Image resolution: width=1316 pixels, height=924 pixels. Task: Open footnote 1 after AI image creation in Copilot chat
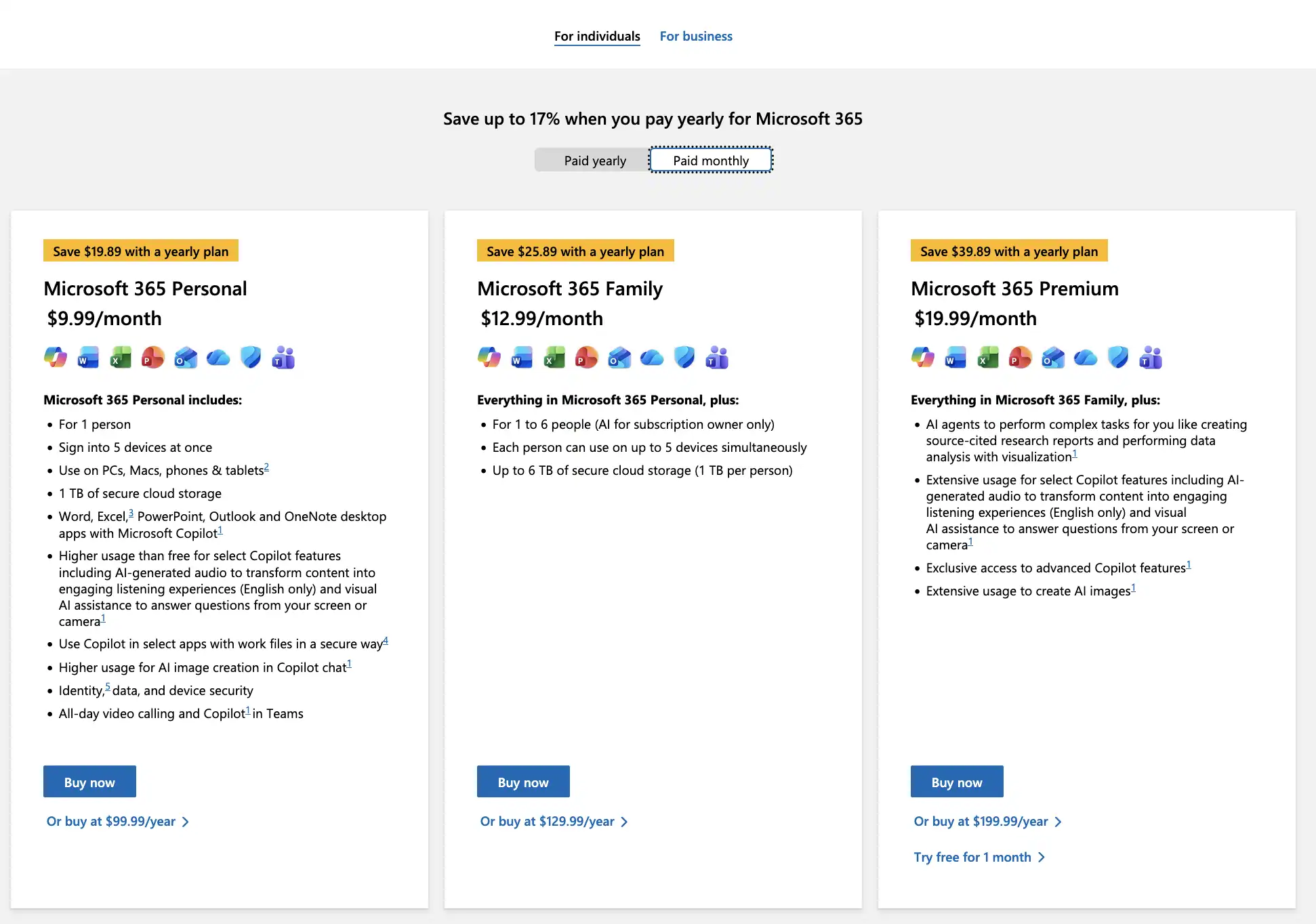[x=349, y=665]
